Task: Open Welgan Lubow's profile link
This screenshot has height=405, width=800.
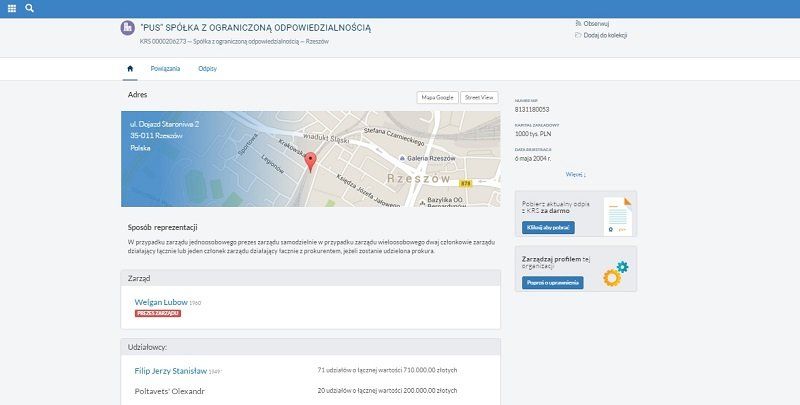Action: tap(161, 301)
